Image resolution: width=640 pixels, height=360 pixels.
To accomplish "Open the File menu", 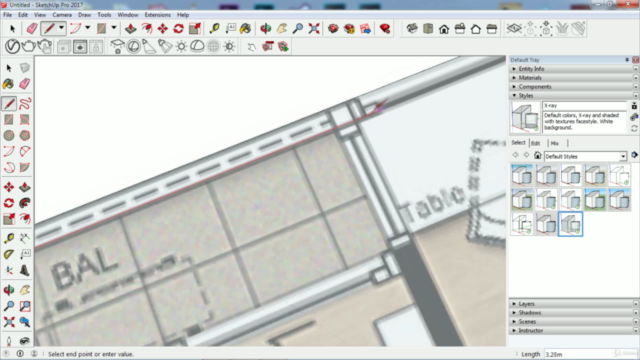I will [7, 15].
